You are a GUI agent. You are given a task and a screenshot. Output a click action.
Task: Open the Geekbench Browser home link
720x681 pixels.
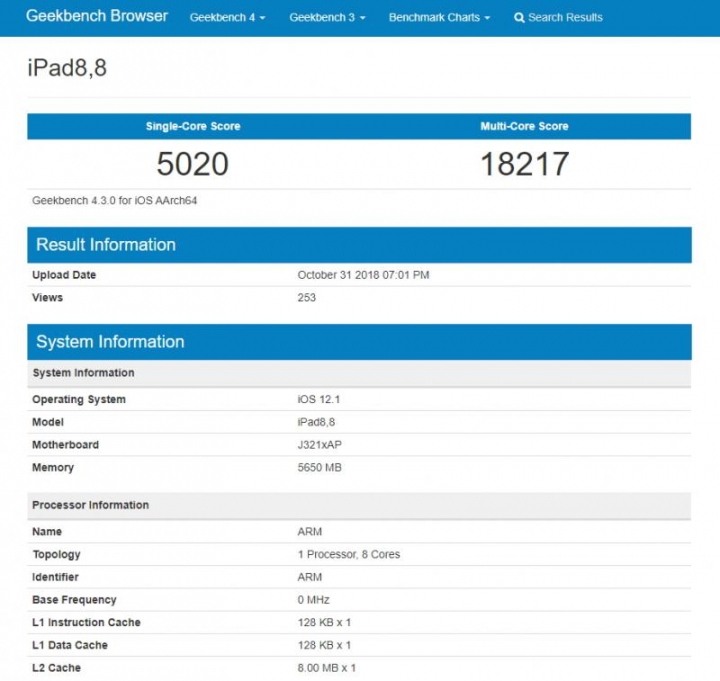point(97,16)
